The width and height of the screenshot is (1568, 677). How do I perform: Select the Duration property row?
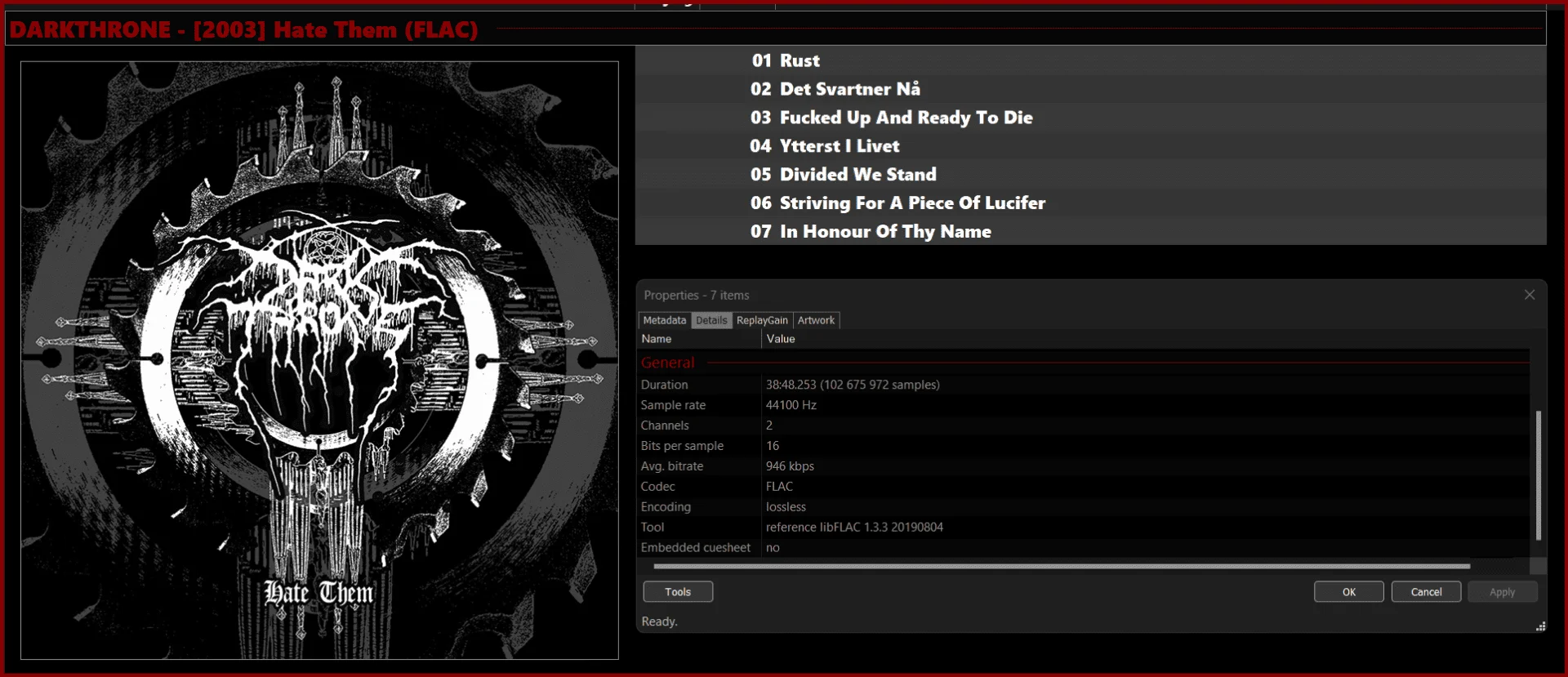[1084, 385]
